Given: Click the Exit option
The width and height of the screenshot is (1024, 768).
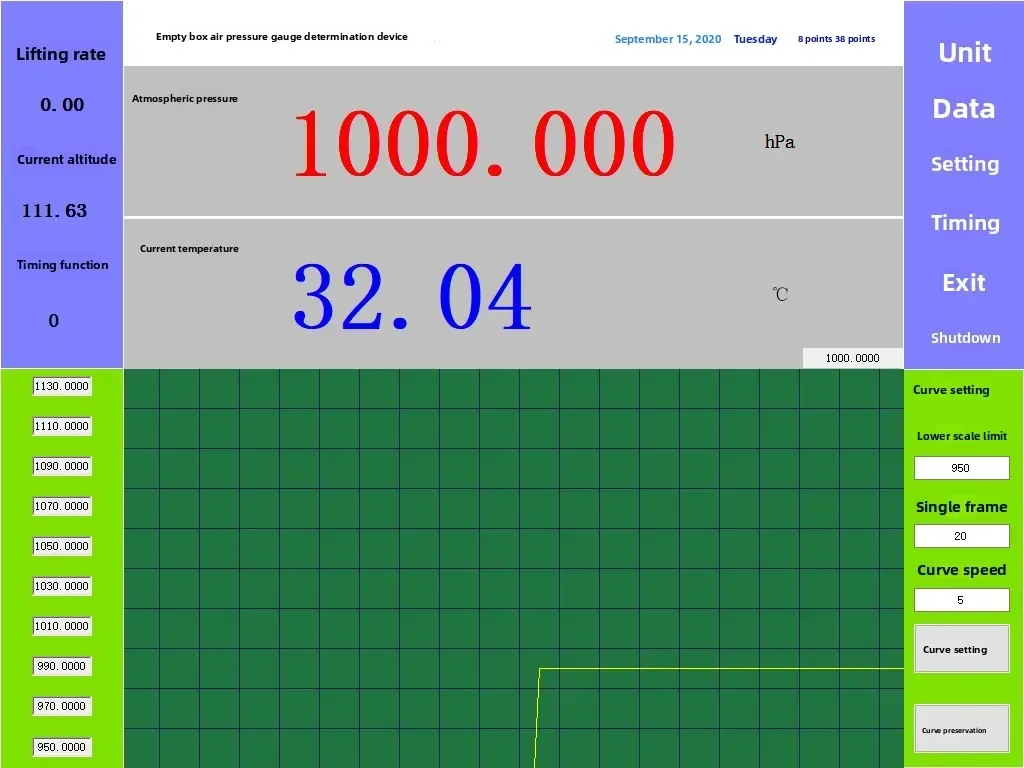Looking at the screenshot, I should pyautogui.click(x=964, y=283).
